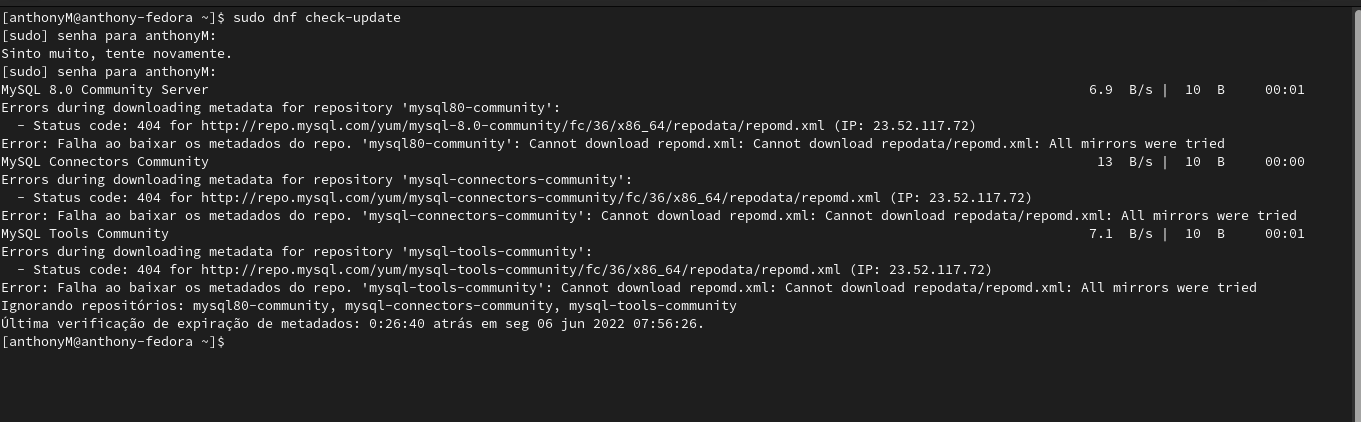
Task: Click the mysql-8.0-community repo URL
Action: tap(513, 126)
